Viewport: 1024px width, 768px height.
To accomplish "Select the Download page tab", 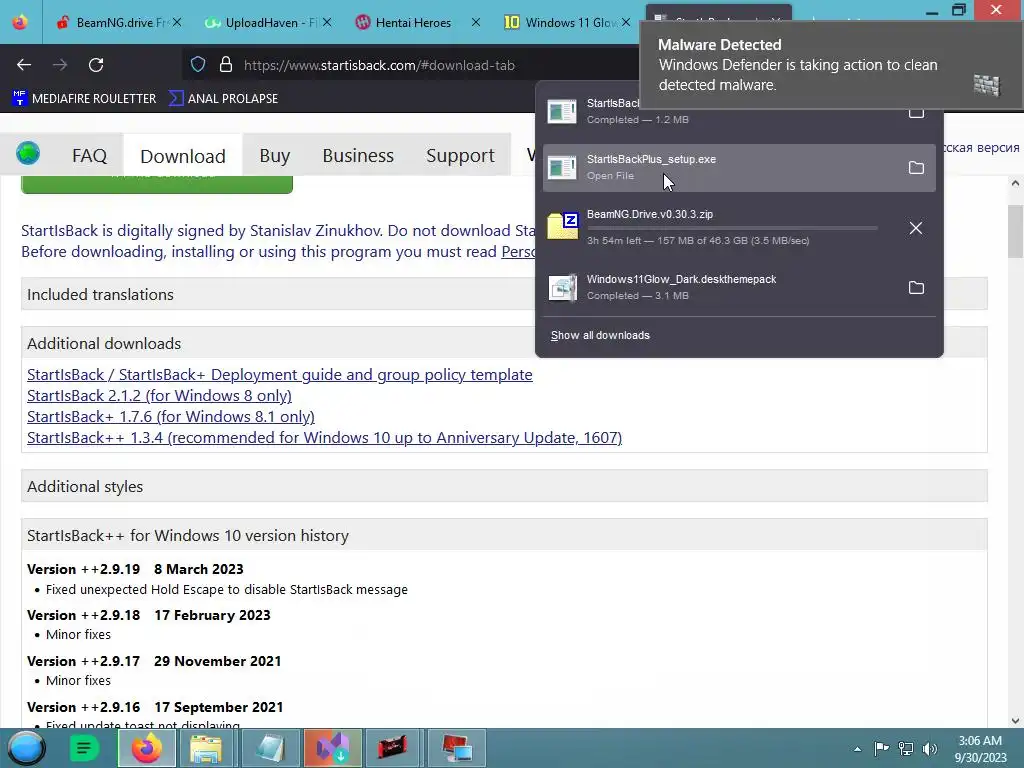I will (183, 155).
